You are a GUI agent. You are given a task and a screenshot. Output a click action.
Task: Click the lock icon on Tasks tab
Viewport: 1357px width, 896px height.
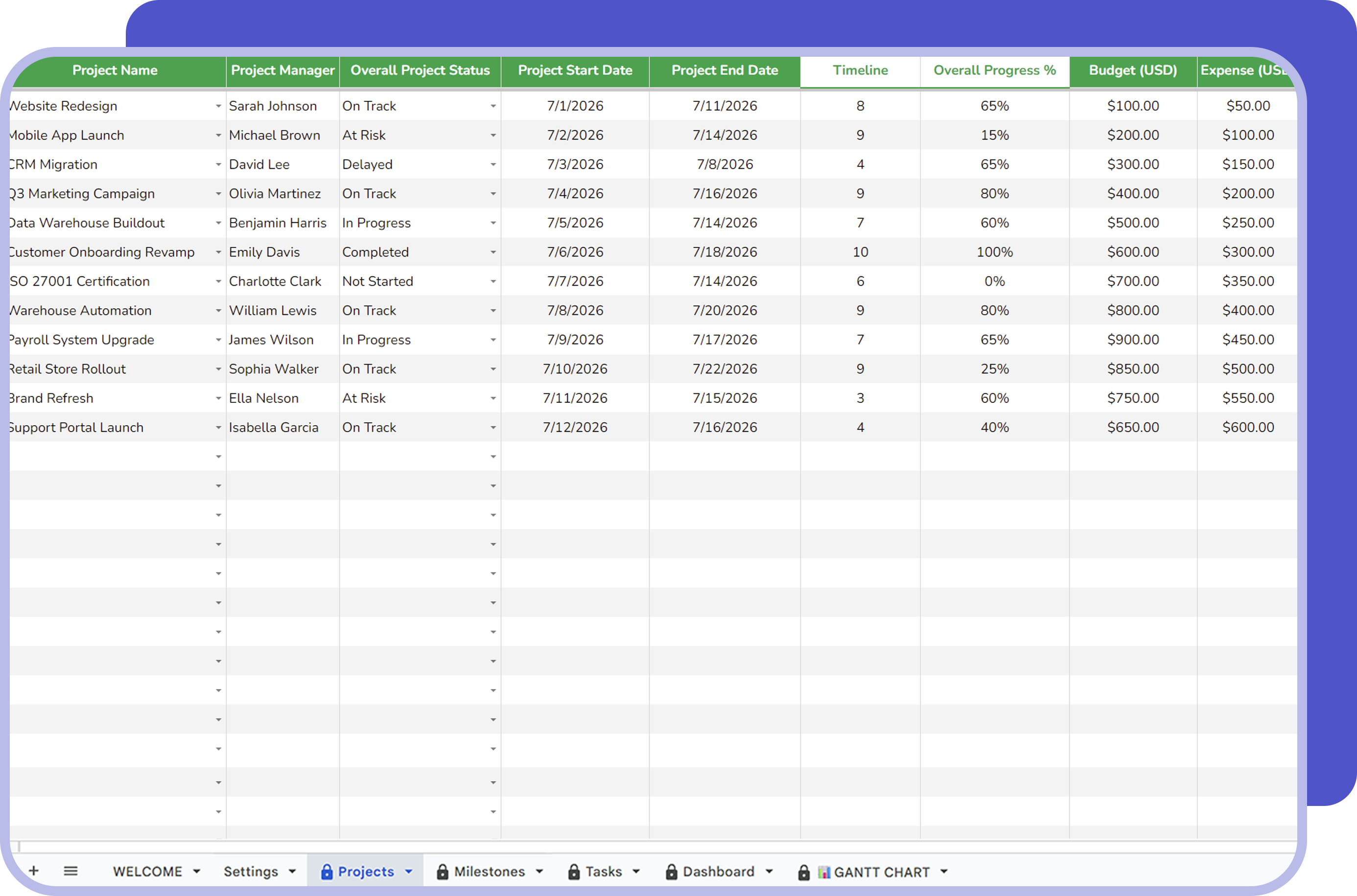tap(574, 872)
